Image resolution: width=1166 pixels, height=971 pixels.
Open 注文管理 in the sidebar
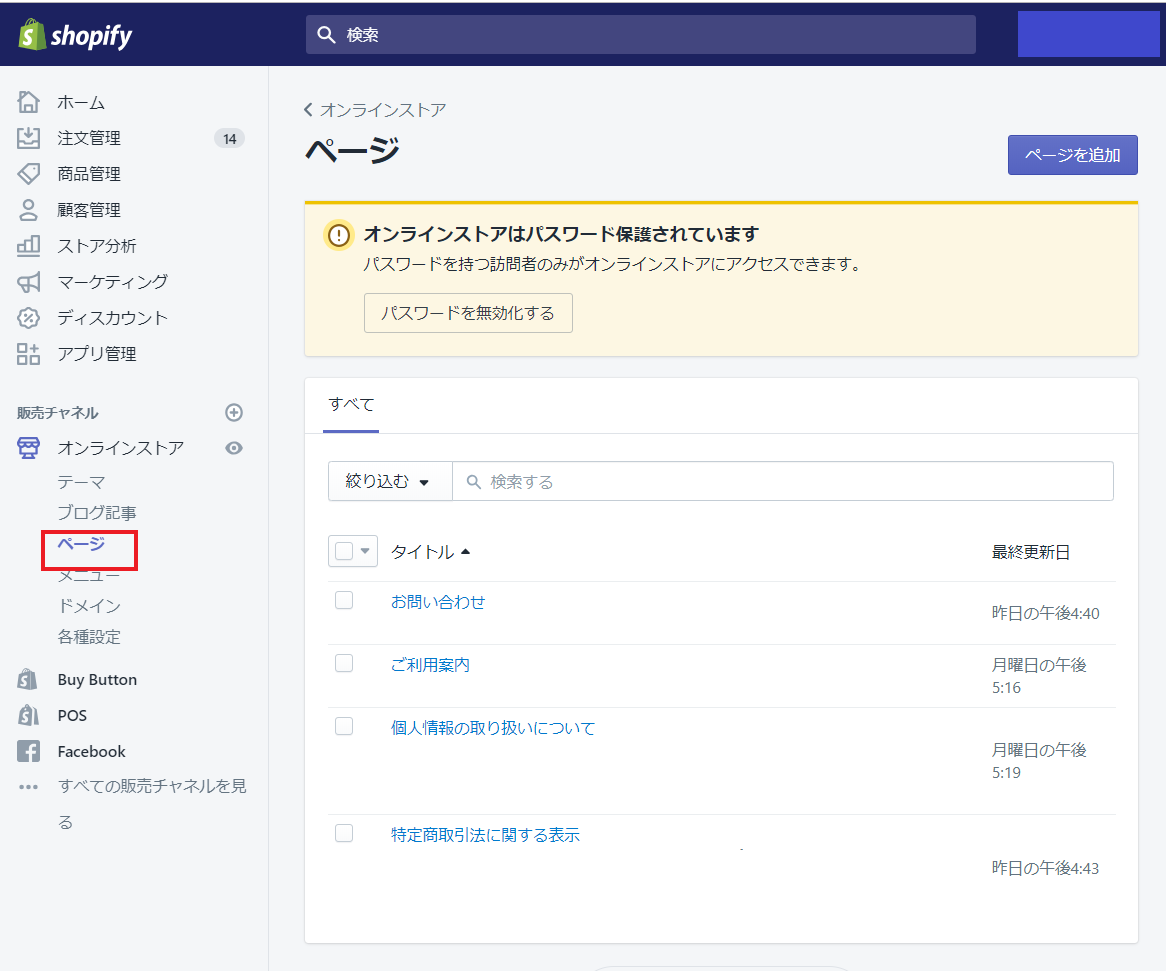coord(89,138)
